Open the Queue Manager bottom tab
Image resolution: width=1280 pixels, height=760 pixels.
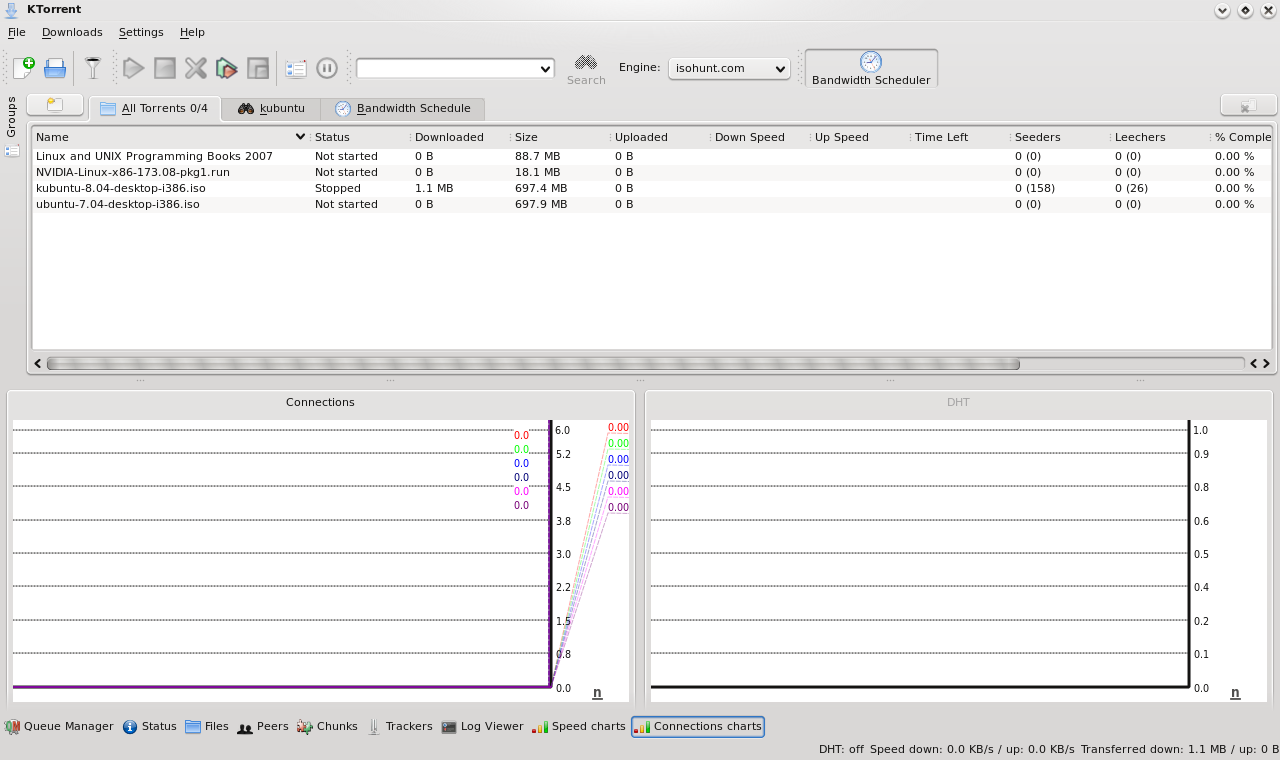(59, 727)
